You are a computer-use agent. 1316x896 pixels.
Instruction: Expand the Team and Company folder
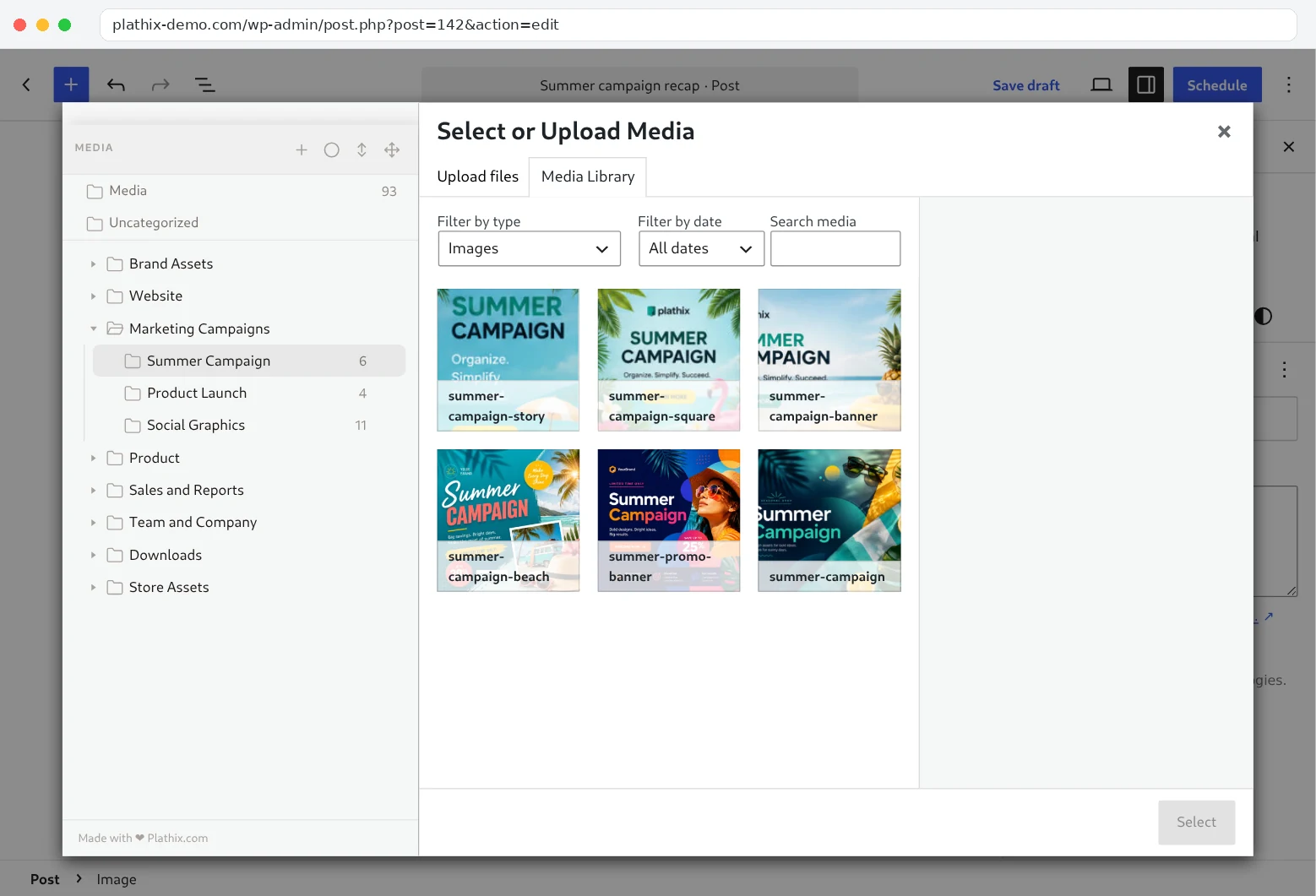click(x=93, y=523)
